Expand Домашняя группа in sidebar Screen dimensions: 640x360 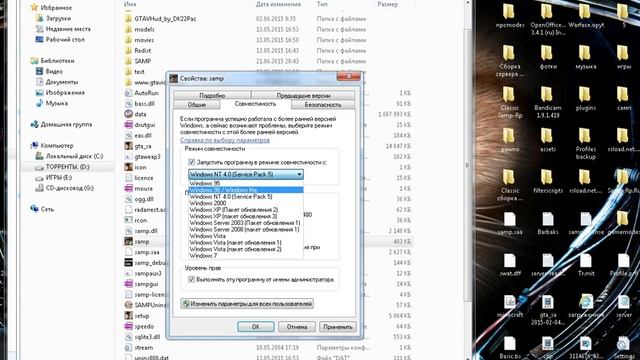point(66,124)
